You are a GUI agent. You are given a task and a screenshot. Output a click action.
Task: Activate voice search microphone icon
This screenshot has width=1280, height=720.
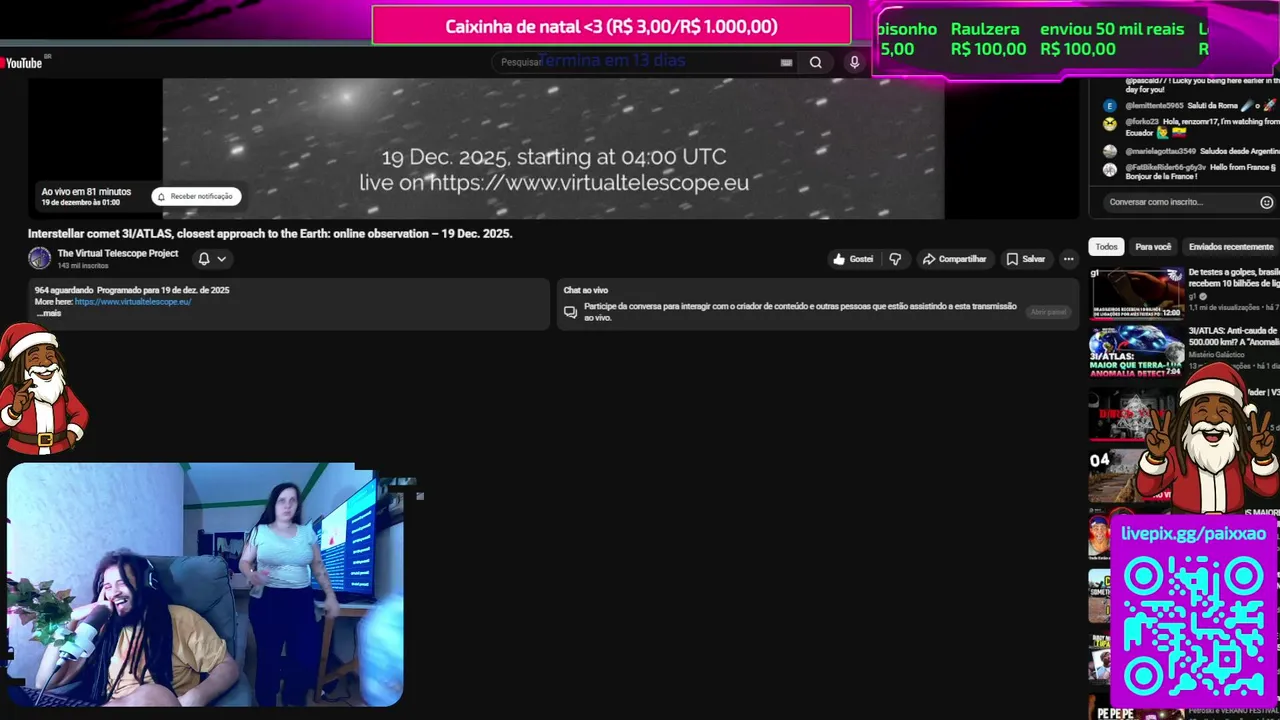(854, 62)
